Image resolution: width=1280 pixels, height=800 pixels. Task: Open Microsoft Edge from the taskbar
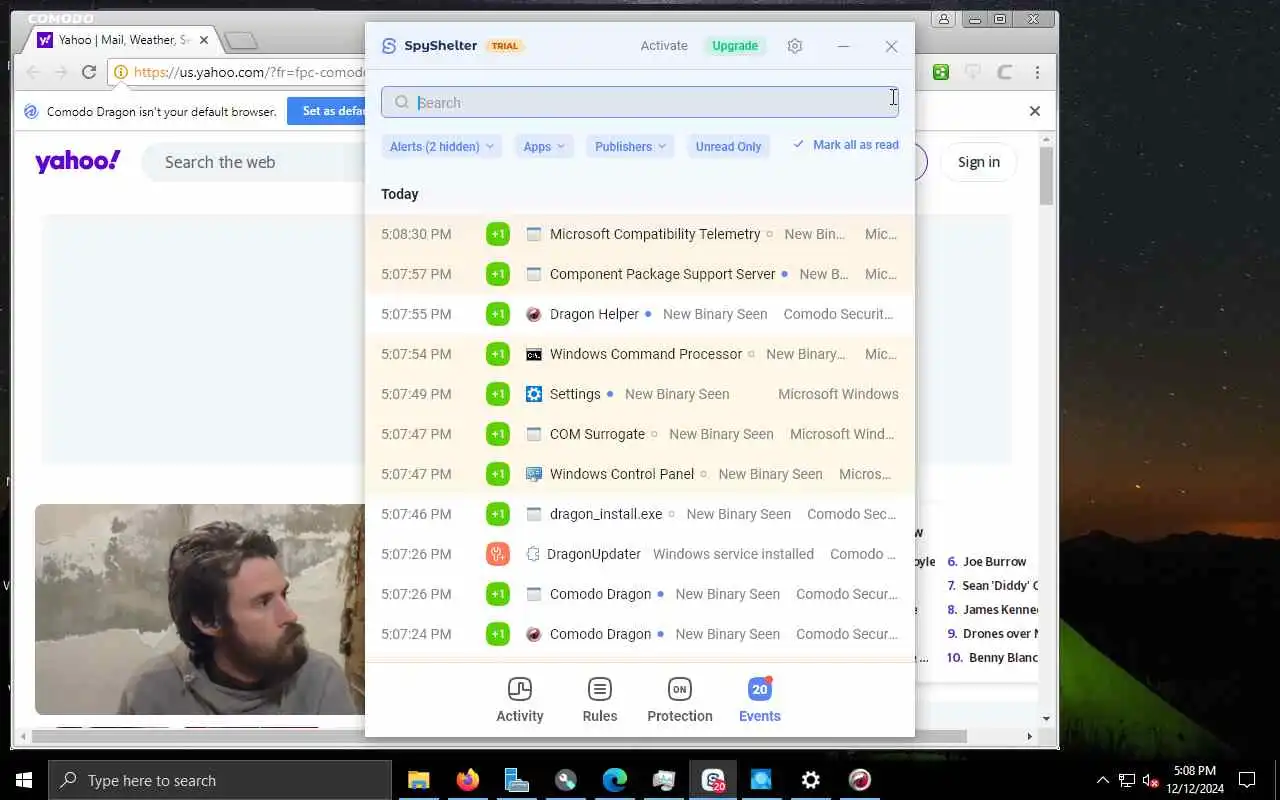tap(615, 780)
